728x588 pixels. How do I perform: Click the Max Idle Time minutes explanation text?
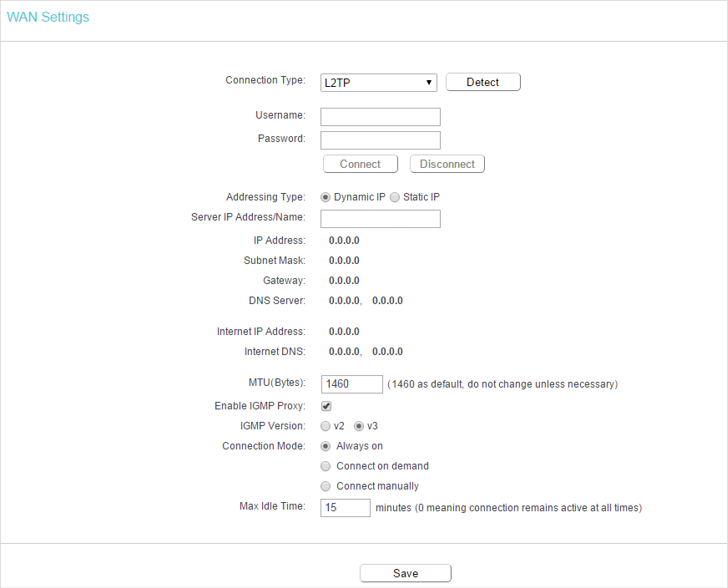(509, 508)
